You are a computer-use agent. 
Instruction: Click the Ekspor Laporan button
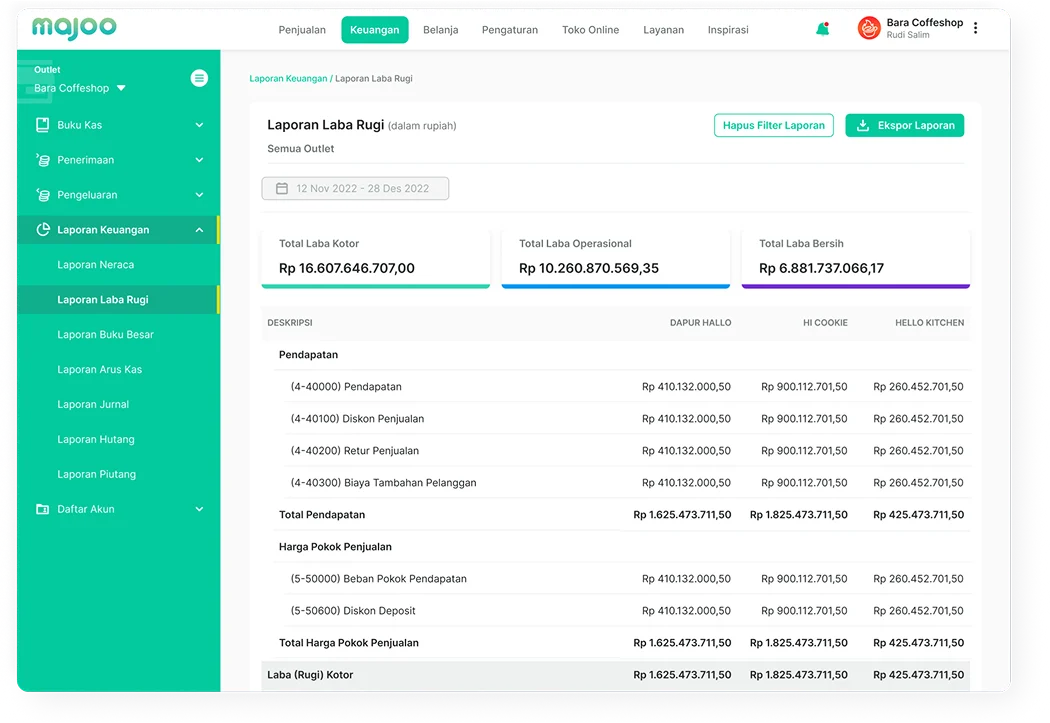pos(904,126)
